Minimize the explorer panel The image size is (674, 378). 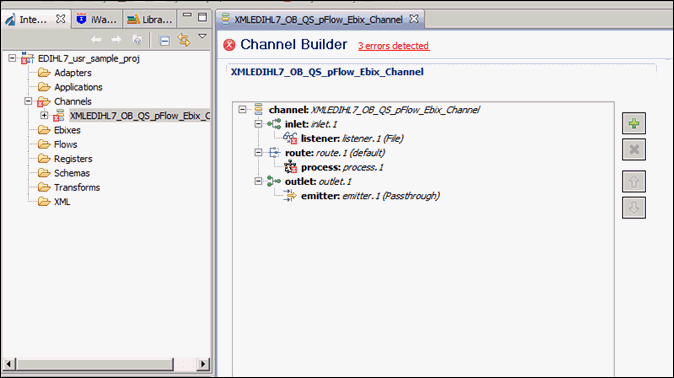[187, 15]
